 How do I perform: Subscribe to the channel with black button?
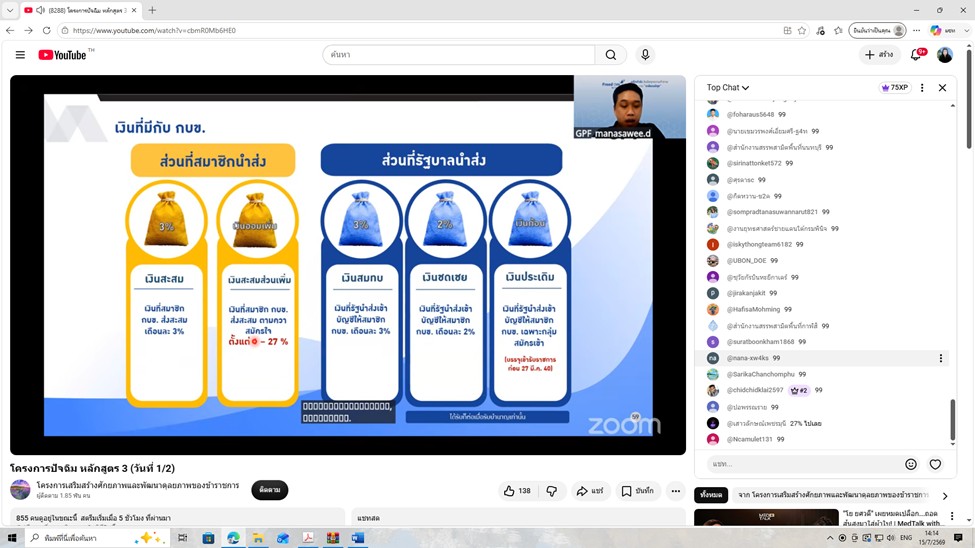point(269,490)
